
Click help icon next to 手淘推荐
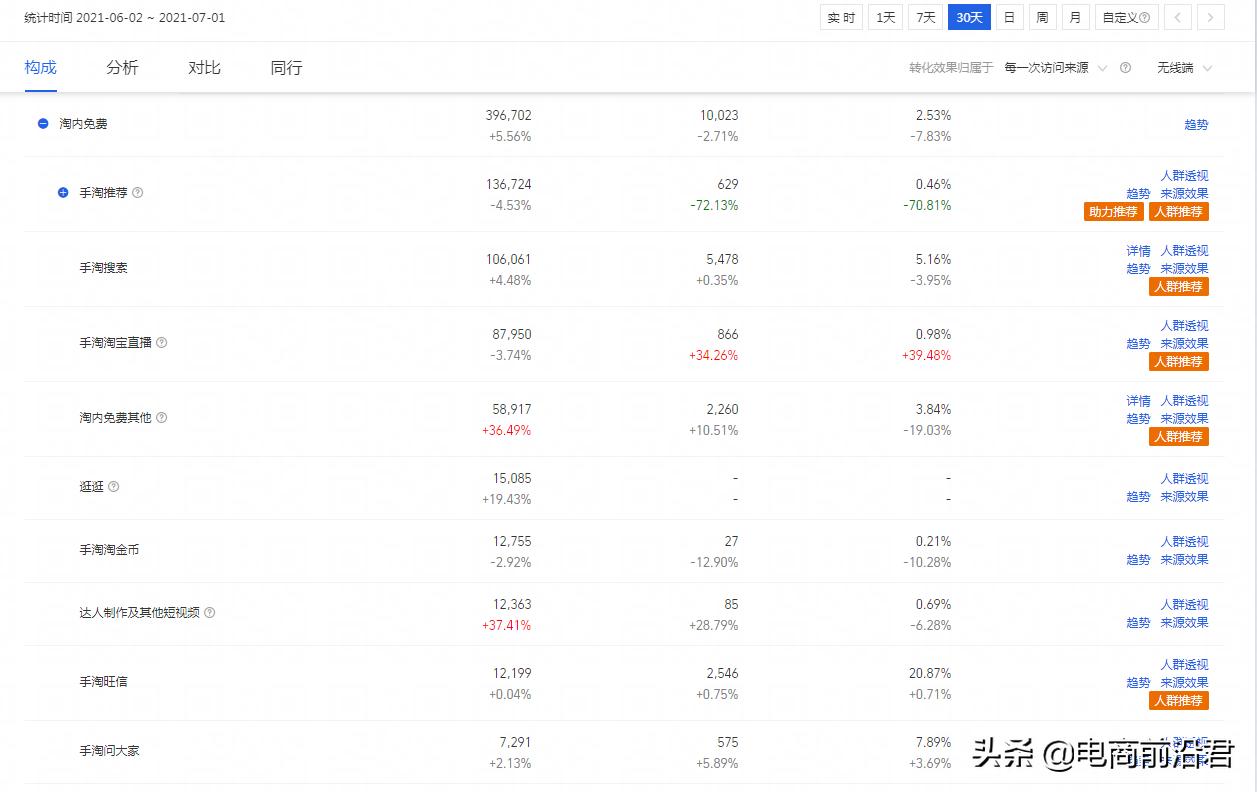138,192
